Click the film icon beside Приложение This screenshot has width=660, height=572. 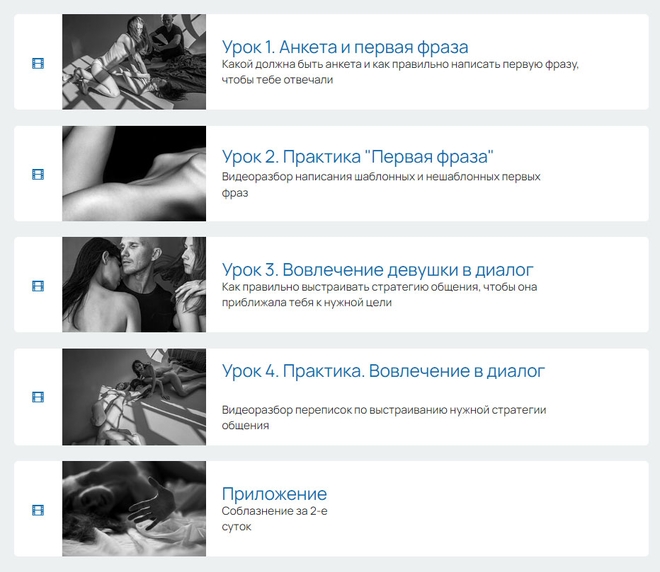tap(38, 511)
